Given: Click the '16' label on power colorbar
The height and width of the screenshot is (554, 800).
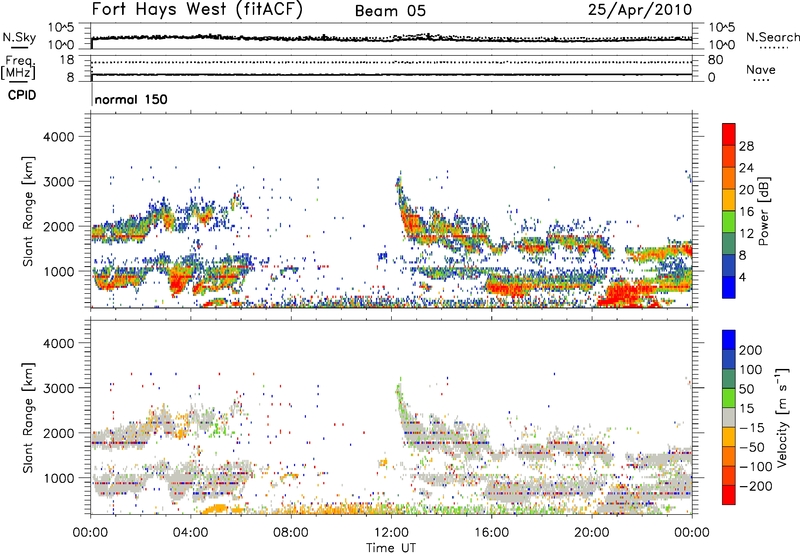Looking at the screenshot, I should point(746,212).
